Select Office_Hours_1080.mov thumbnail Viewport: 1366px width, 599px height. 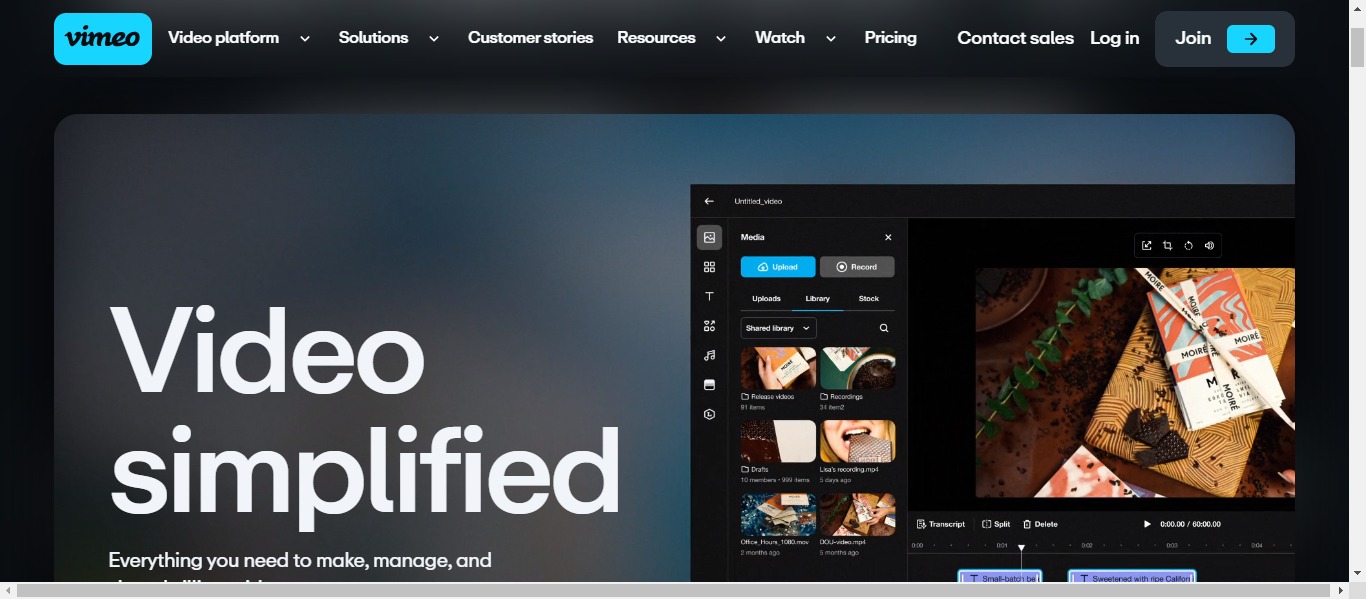(x=778, y=514)
